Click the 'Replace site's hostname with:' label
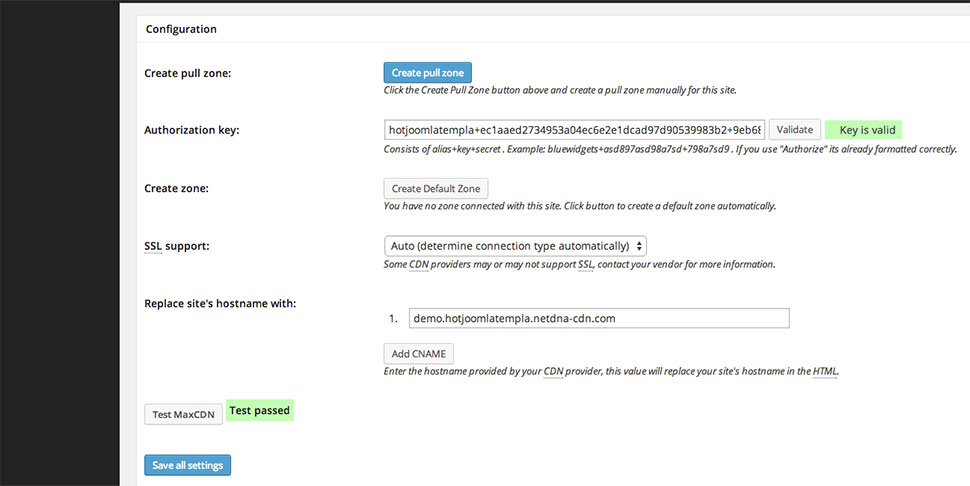The width and height of the screenshot is (970, 486). pos(220,304)
